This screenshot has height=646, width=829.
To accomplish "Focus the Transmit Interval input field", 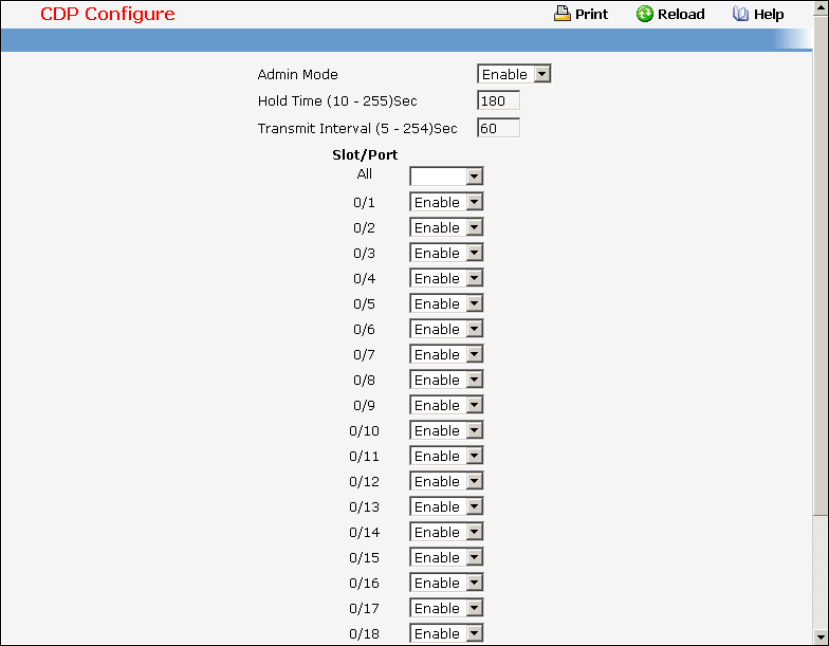I will pos(498,128).
